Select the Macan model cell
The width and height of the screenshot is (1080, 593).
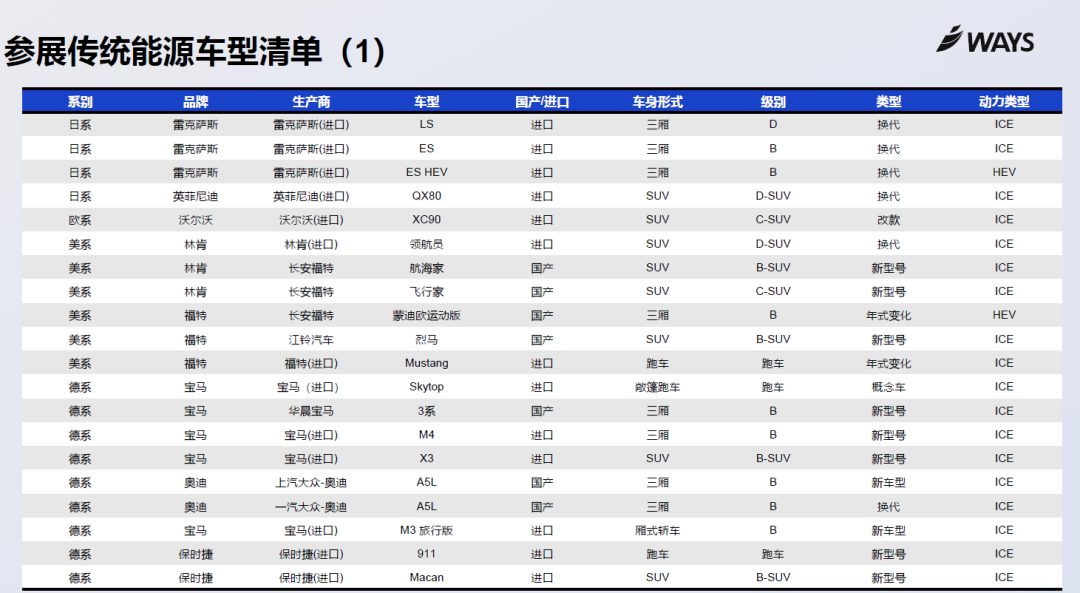click(x=426, y=578)
